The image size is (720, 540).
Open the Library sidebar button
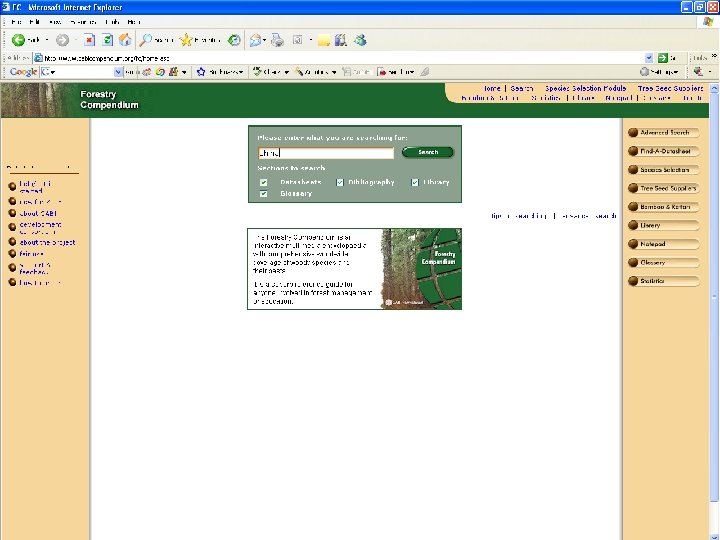tap(664, 225)
